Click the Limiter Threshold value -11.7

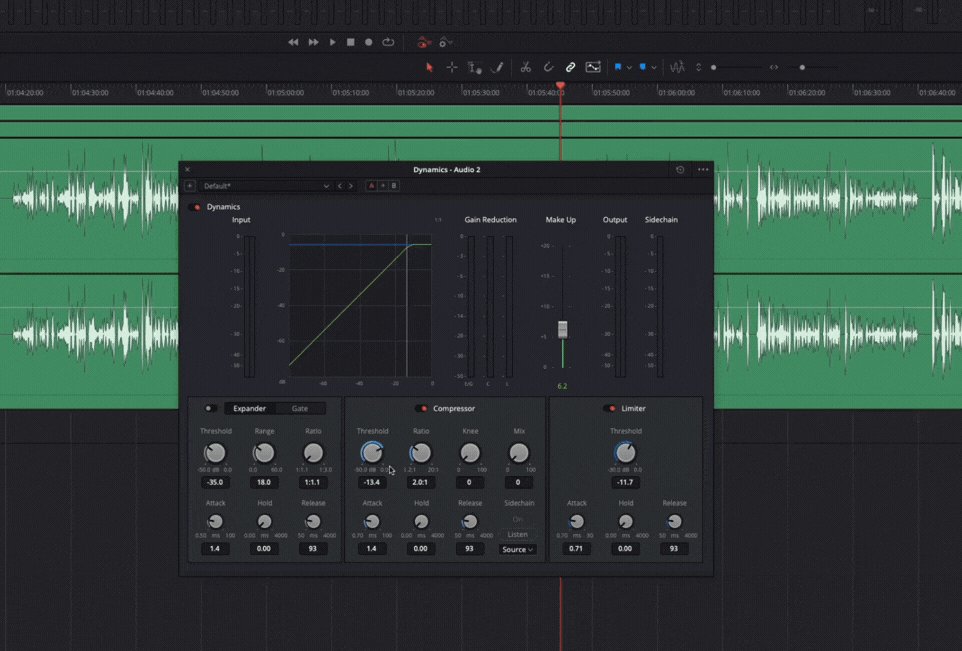click(625, 482)
